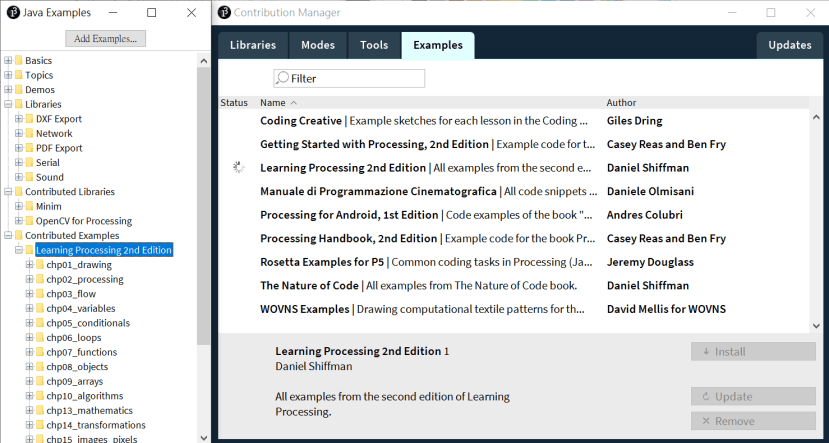
Task: Expand the chp01_drawing node
Action: pyautogui.click(x=29, y=264)
